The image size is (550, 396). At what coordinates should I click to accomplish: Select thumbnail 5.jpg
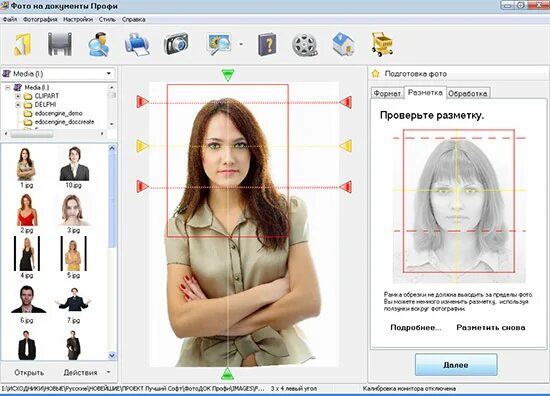(74, 254)
